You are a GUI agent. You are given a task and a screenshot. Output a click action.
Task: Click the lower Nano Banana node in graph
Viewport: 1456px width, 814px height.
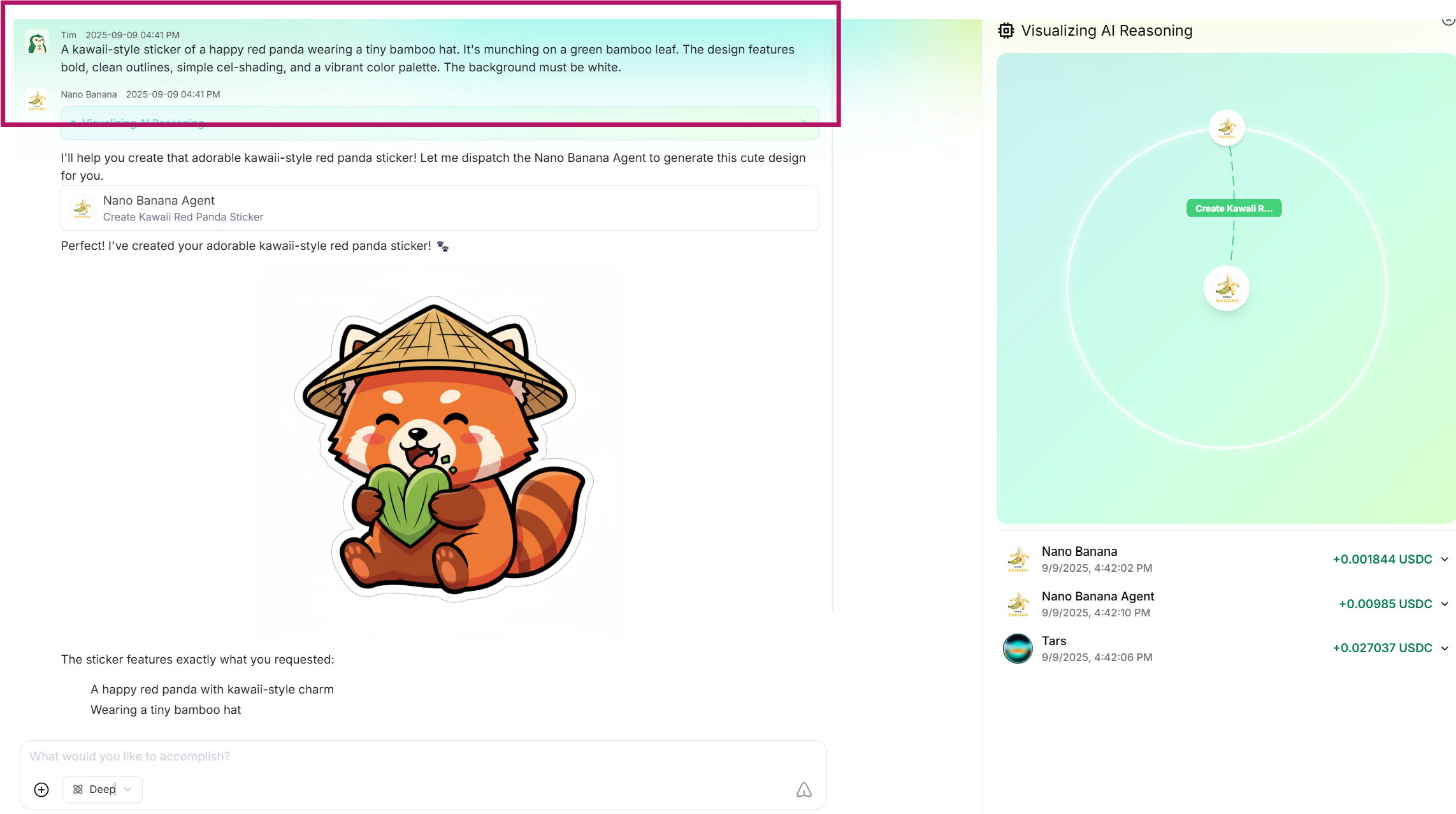[1227, 288]
